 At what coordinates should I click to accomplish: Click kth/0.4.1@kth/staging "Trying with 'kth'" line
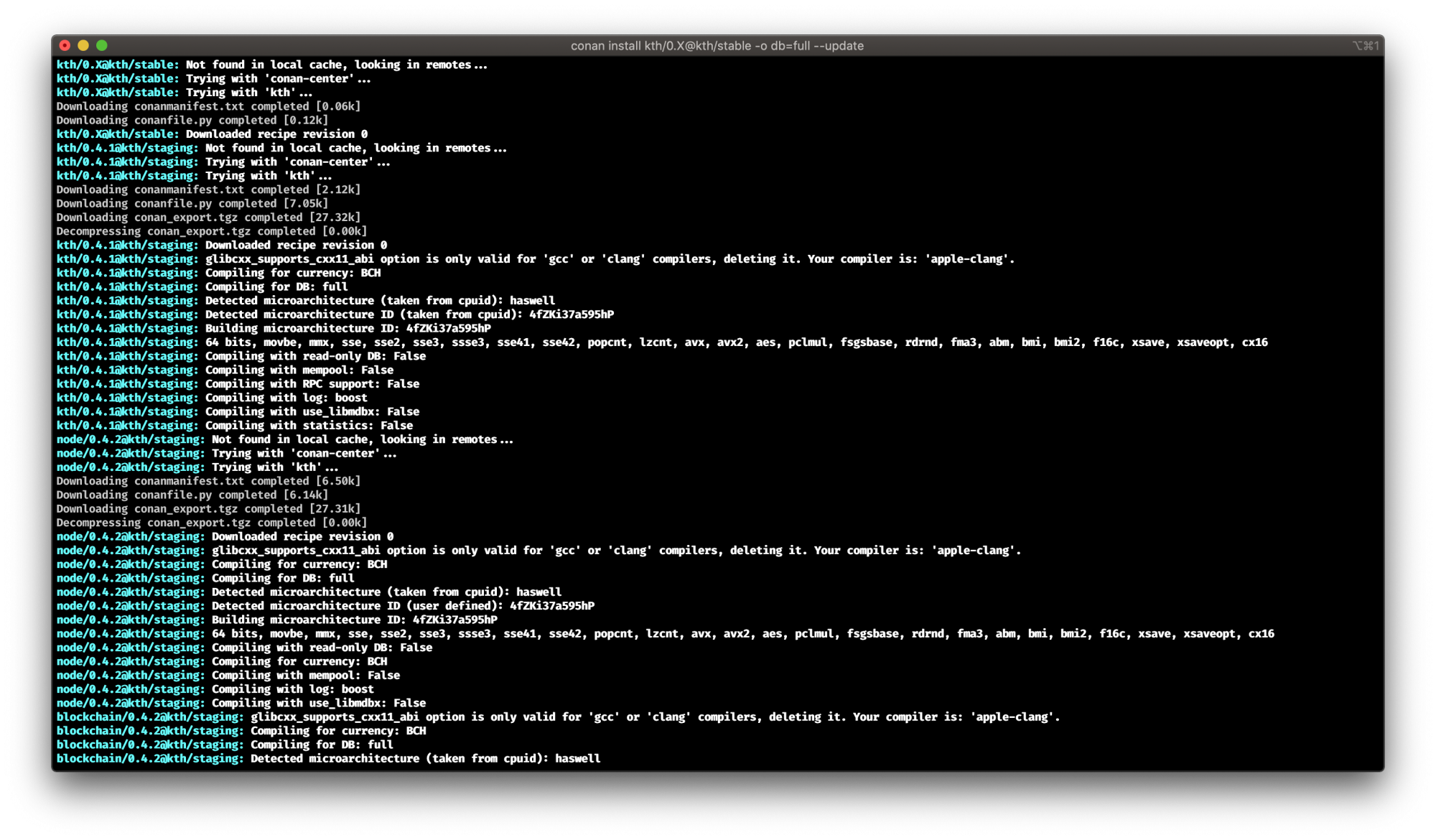point(195,176)
